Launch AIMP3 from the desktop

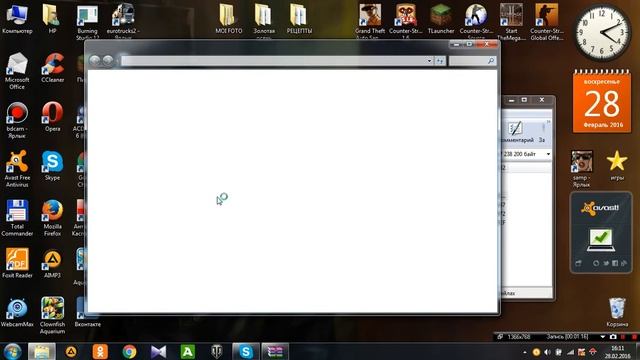pyautogui.click(x=52, y=263)
